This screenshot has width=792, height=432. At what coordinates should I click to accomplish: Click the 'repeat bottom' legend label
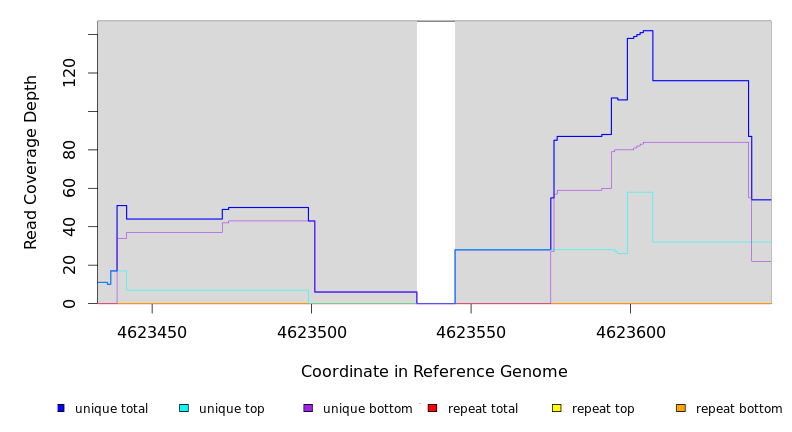point(739,409)
